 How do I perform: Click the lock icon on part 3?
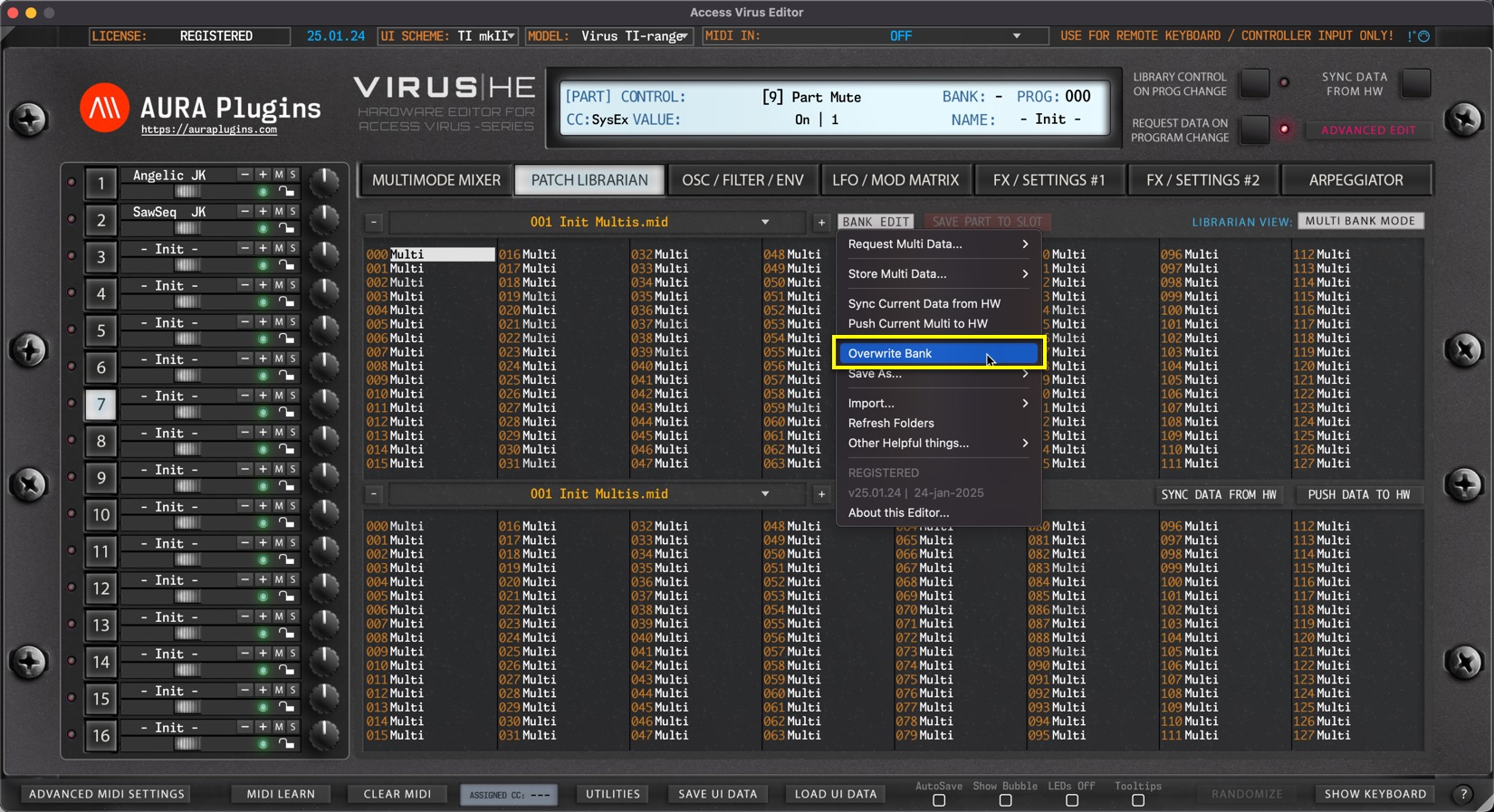pyautogui.click(x=286, y=265)
